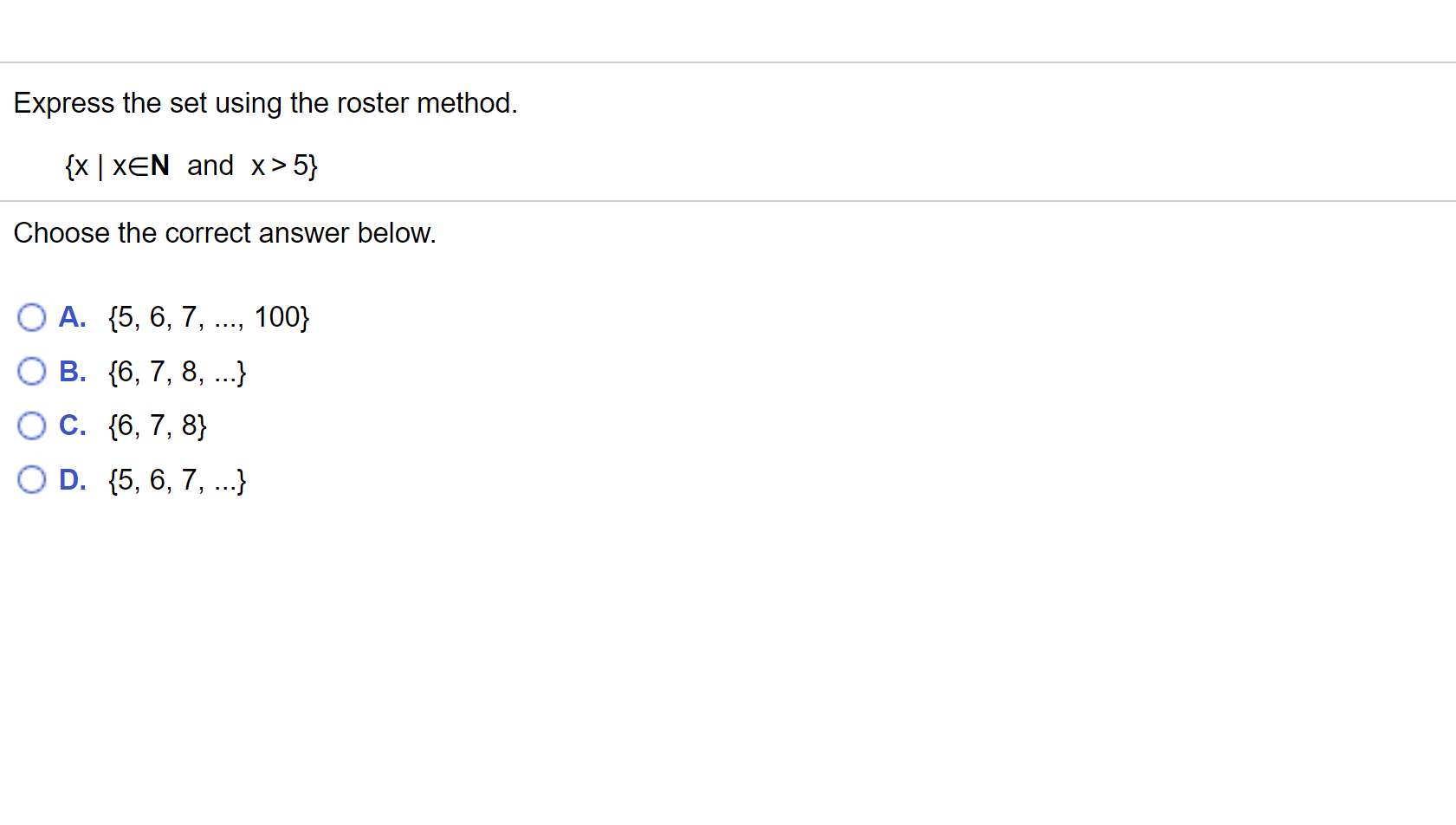Viewport: 1456px width, 825px height.
Task: Click the label 'C.' next to third option
Action: 72,425
